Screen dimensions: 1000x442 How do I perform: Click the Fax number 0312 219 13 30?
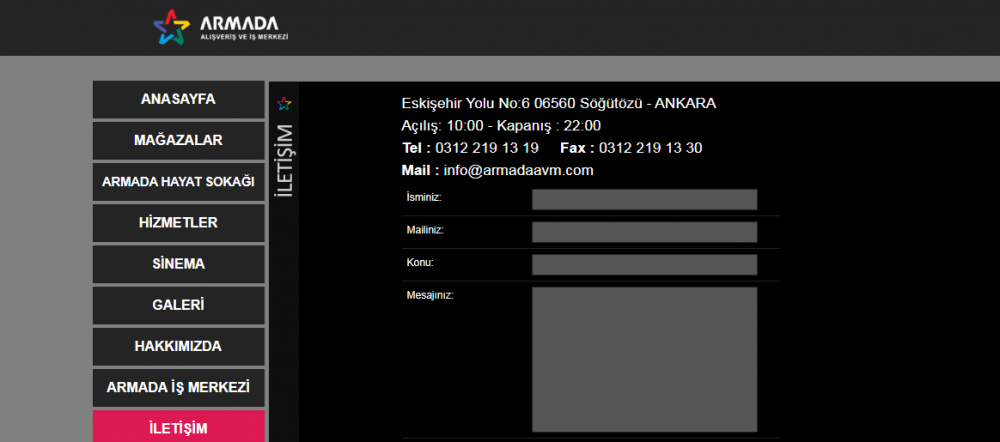coord(651,148)
